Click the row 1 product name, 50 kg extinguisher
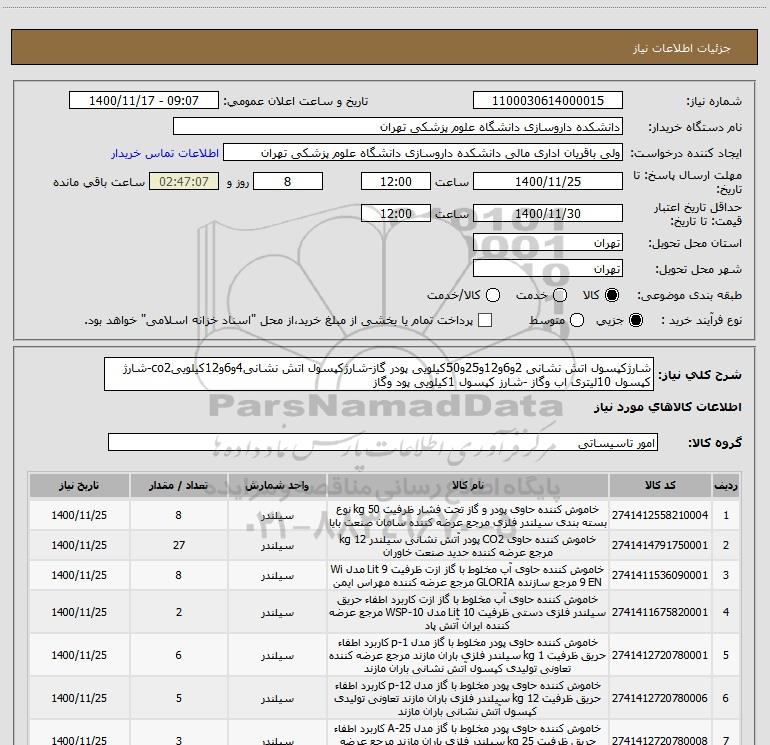Image resolution: width=770 pixels, height=745 pixels. 468,516
